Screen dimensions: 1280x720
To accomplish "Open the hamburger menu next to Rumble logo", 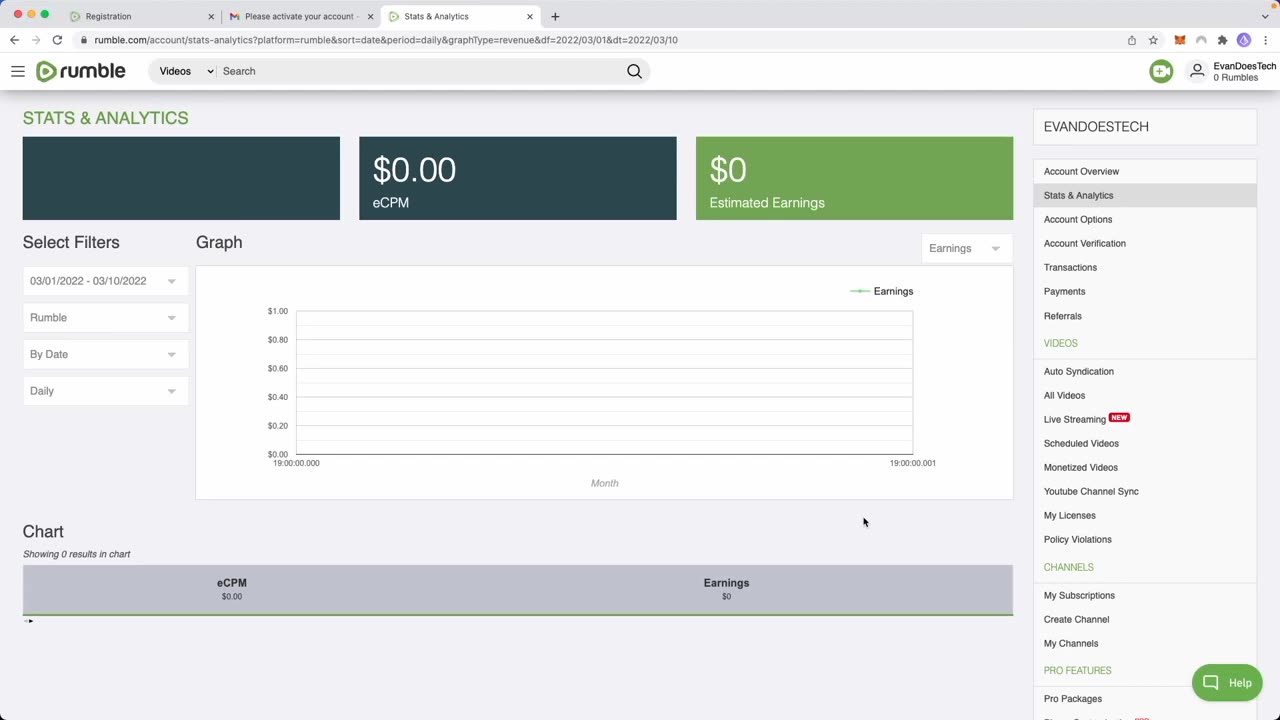I will [18, 71].
